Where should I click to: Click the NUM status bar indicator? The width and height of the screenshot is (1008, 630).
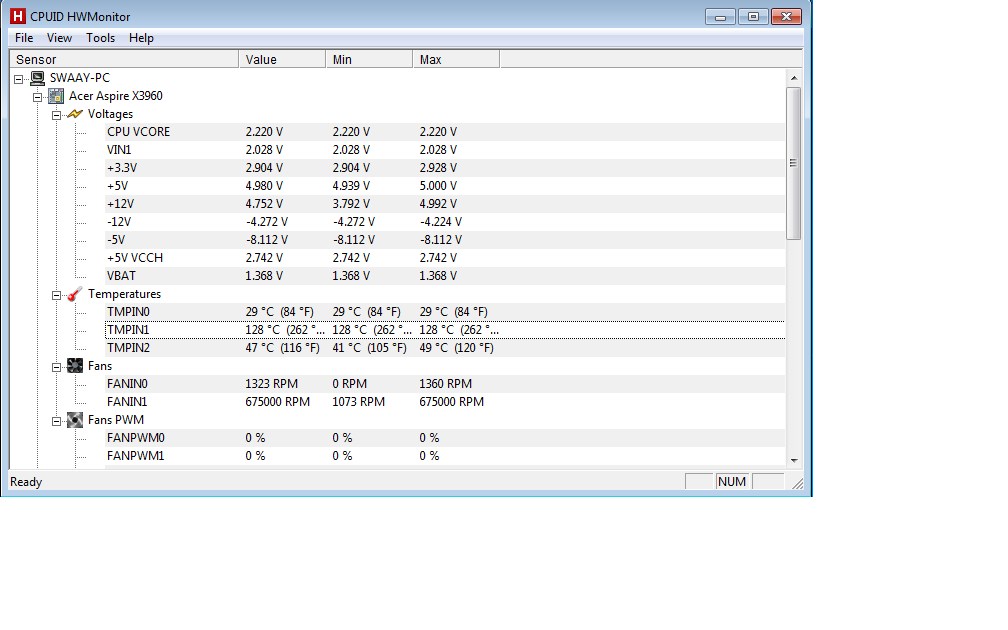[732, 482]
